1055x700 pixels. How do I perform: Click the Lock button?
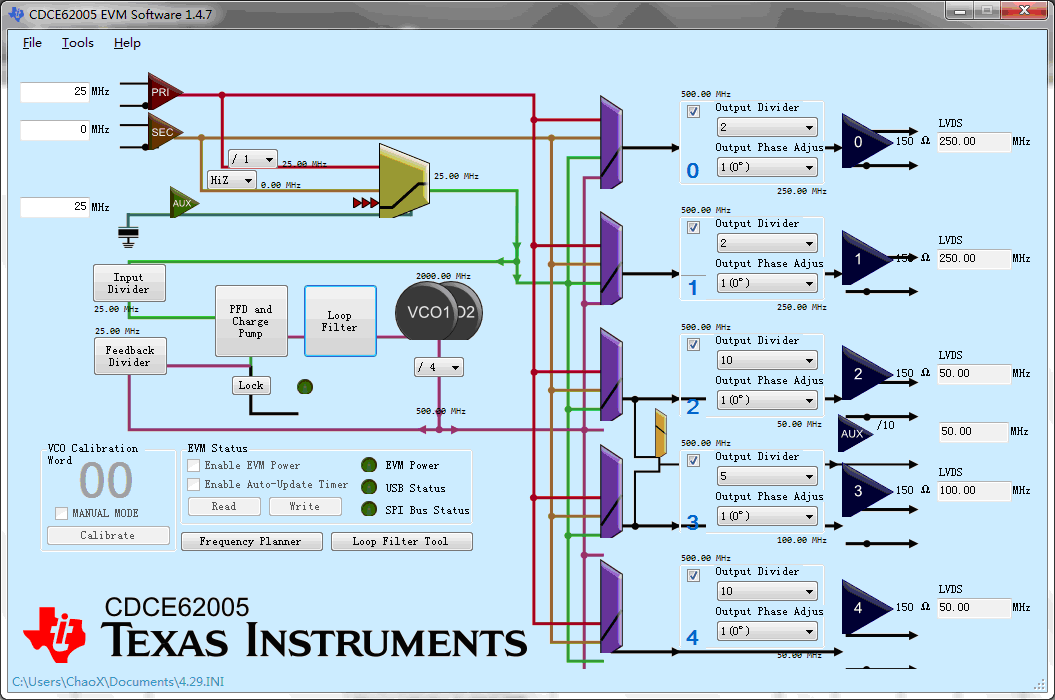click(x=251, y=385)
